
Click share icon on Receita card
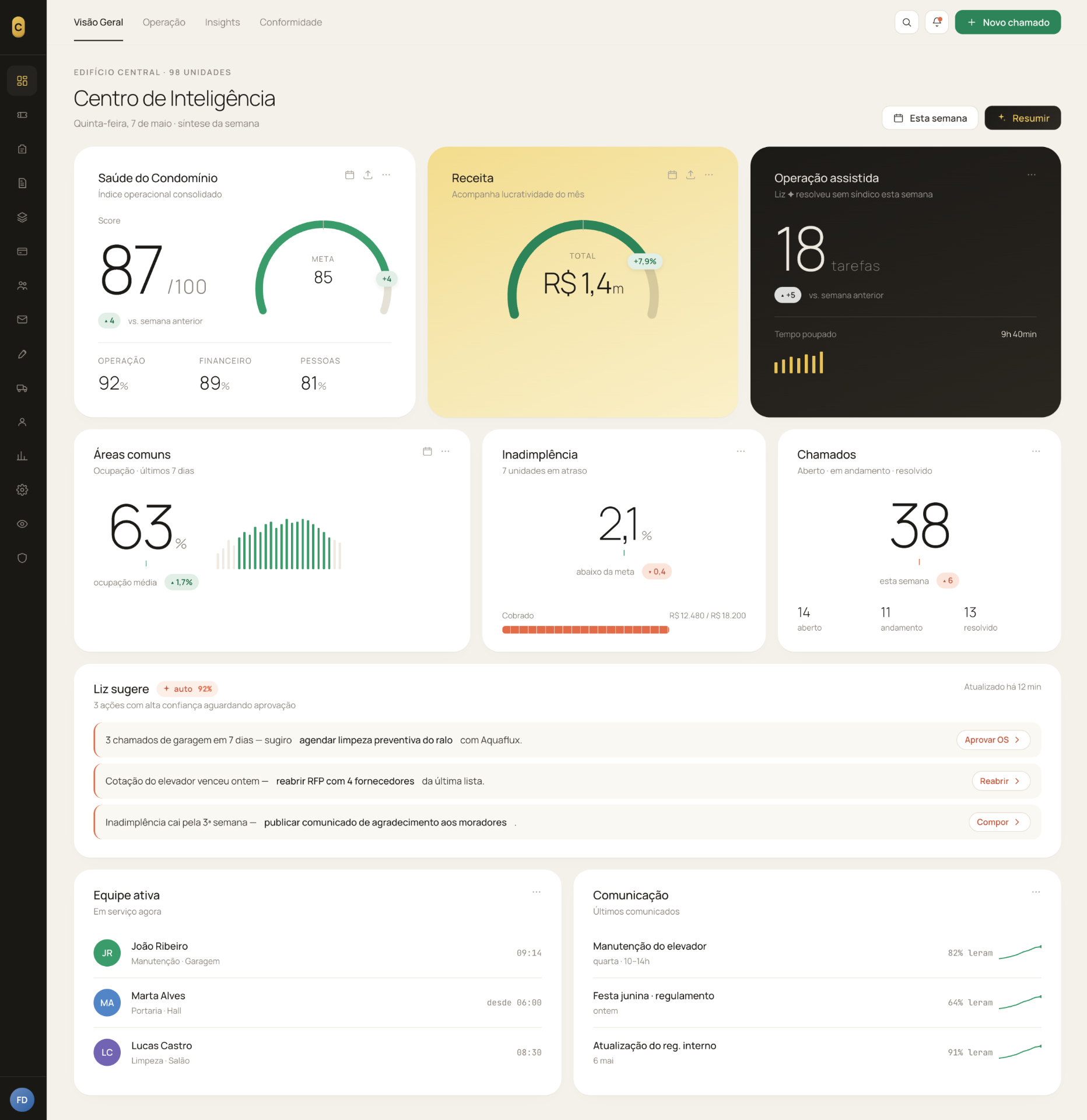click(x=690, y=175)
